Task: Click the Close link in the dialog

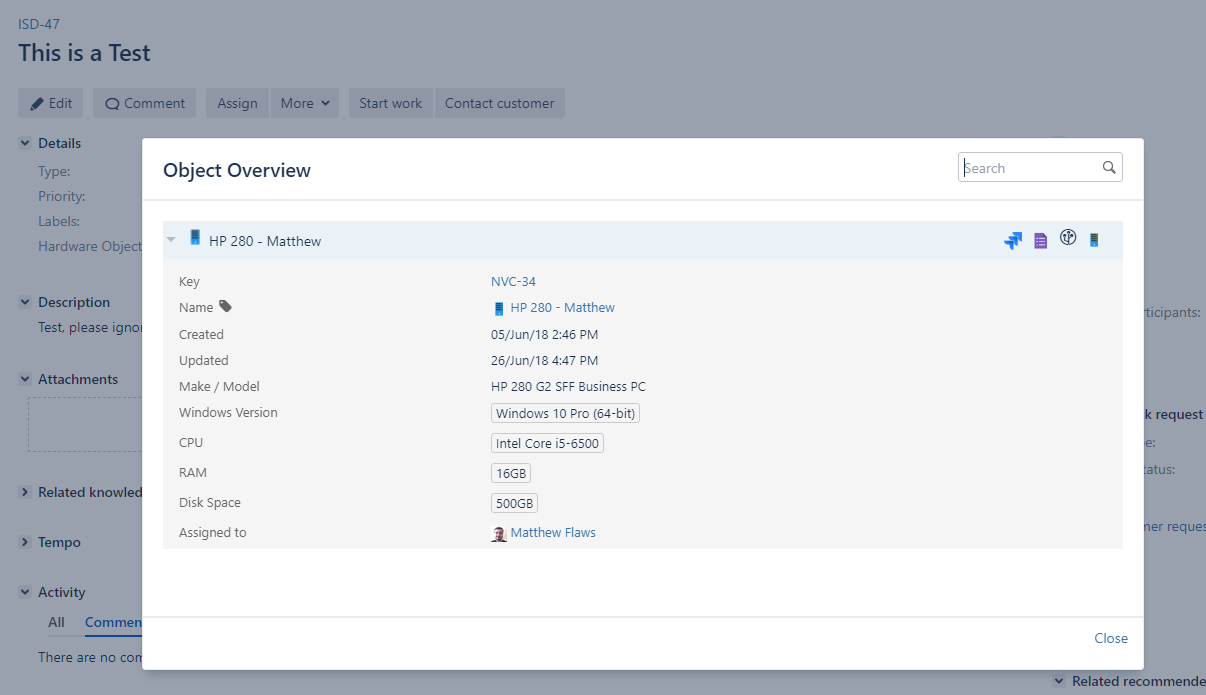Action: (1110, 638)
